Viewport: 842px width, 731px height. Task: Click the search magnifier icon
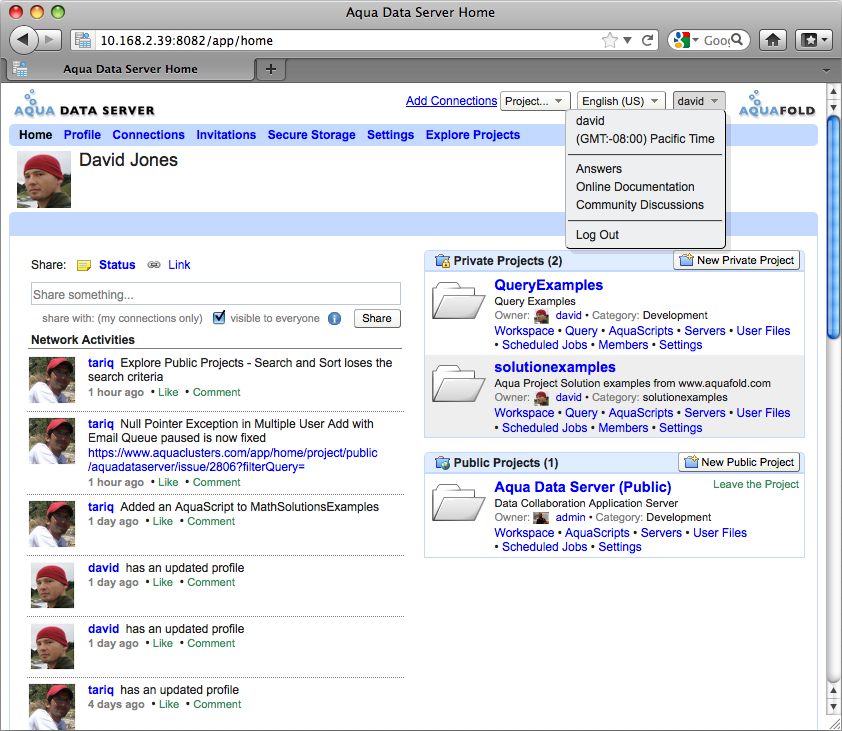tap(737, 40)
